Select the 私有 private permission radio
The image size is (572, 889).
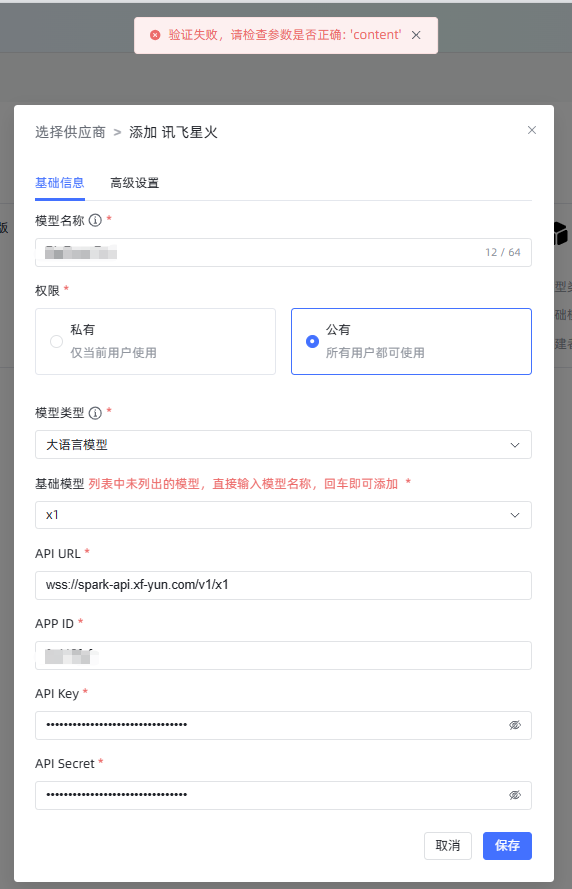coord(57,341)
